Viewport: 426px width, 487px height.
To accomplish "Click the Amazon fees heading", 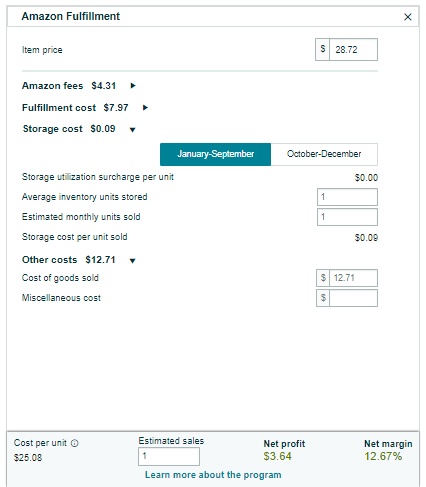I will pyautogui.click(x=52, y=86).
